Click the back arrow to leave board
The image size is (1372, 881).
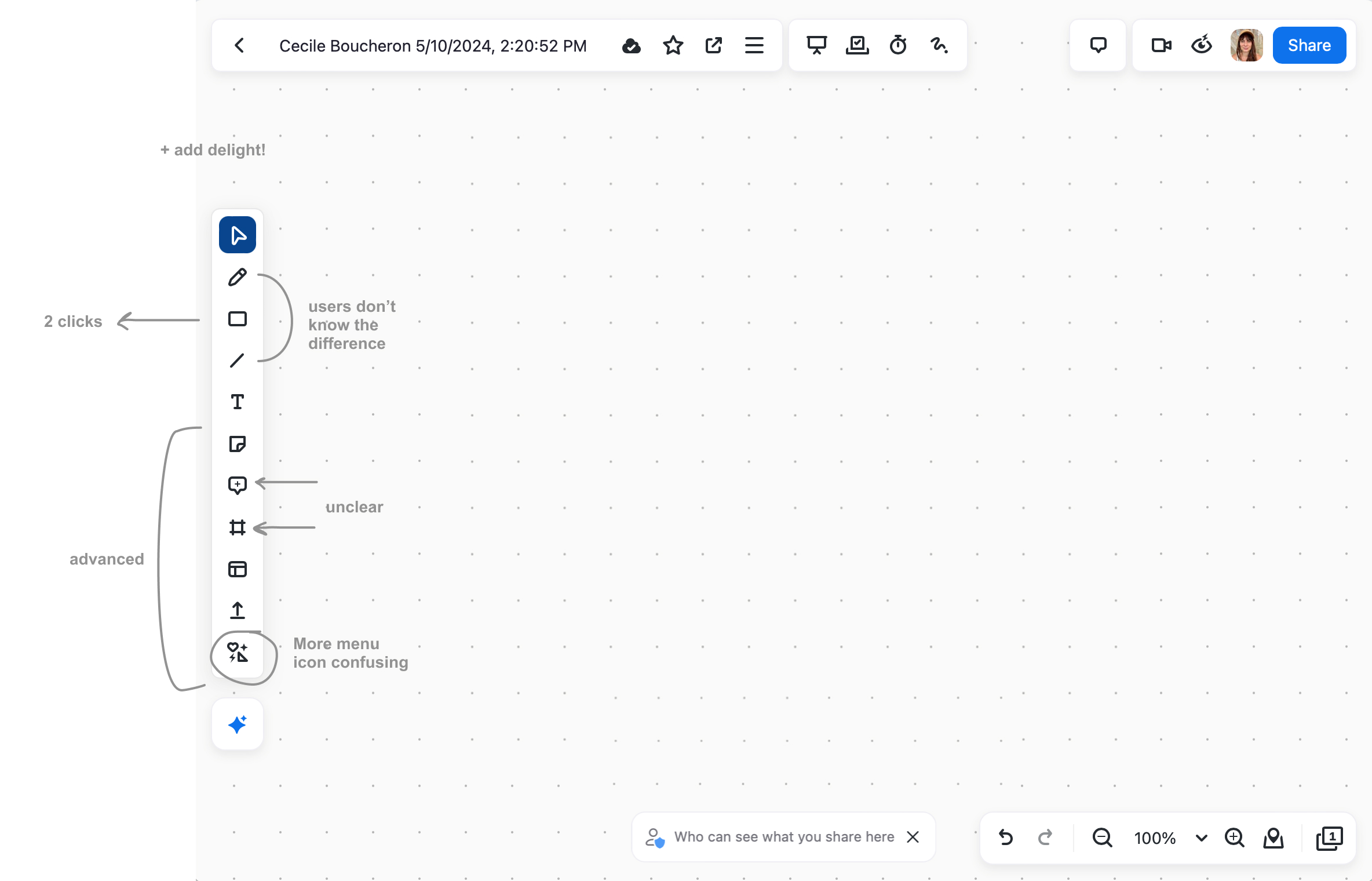(239, 45)
